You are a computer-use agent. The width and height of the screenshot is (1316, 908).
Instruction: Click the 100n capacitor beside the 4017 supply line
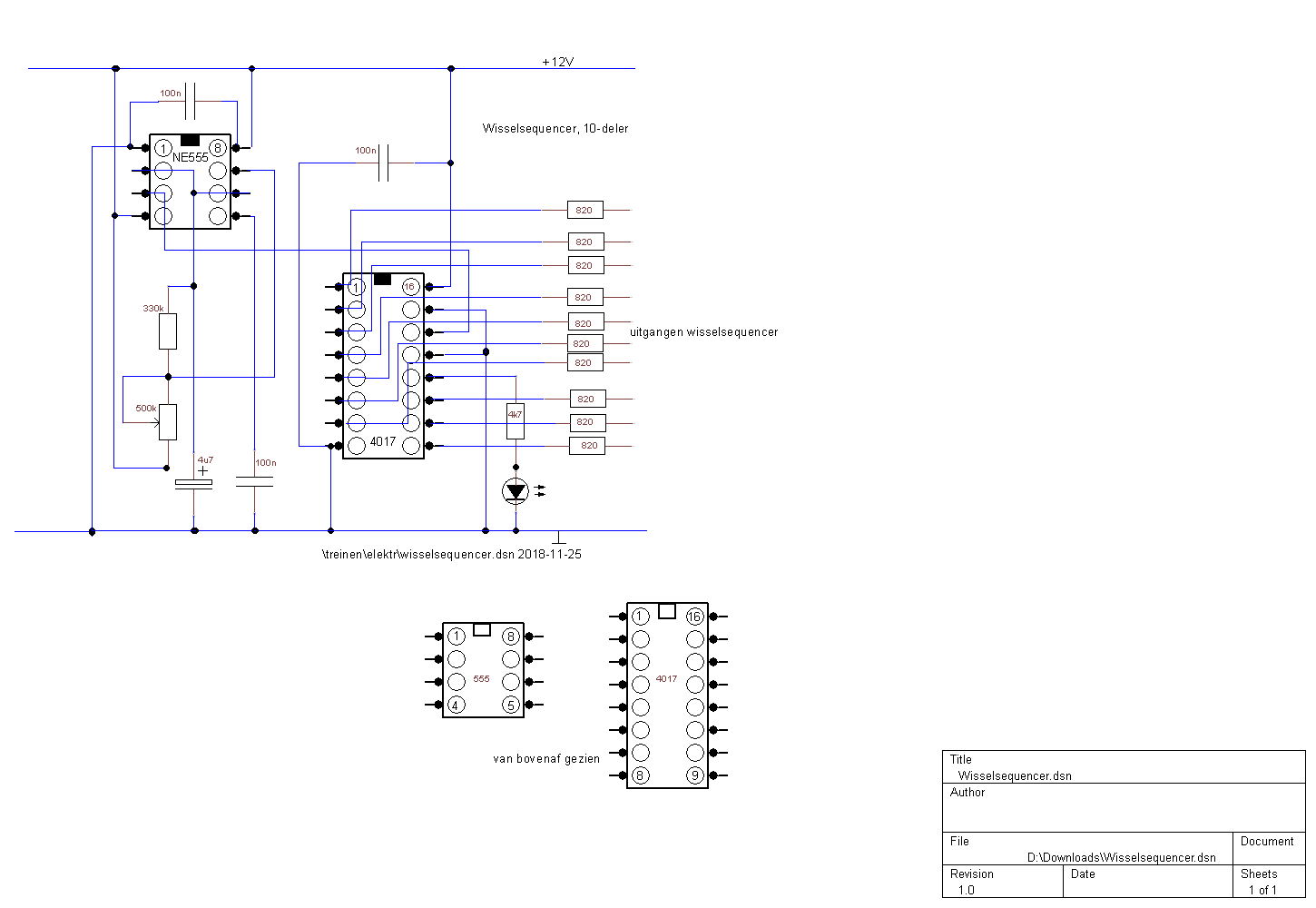coord(384,163)
